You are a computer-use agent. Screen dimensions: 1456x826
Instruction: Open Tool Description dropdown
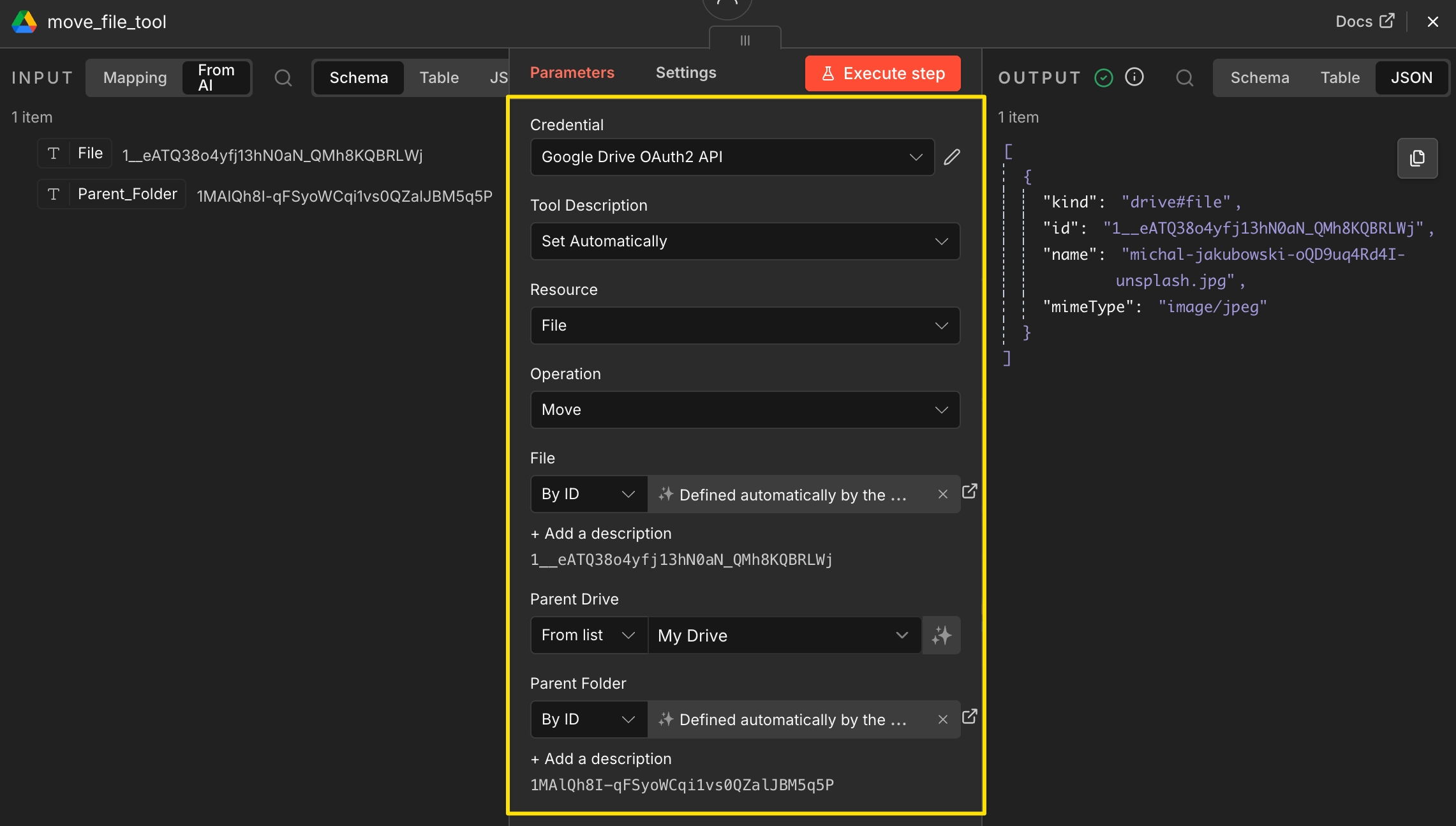point(745,241)
